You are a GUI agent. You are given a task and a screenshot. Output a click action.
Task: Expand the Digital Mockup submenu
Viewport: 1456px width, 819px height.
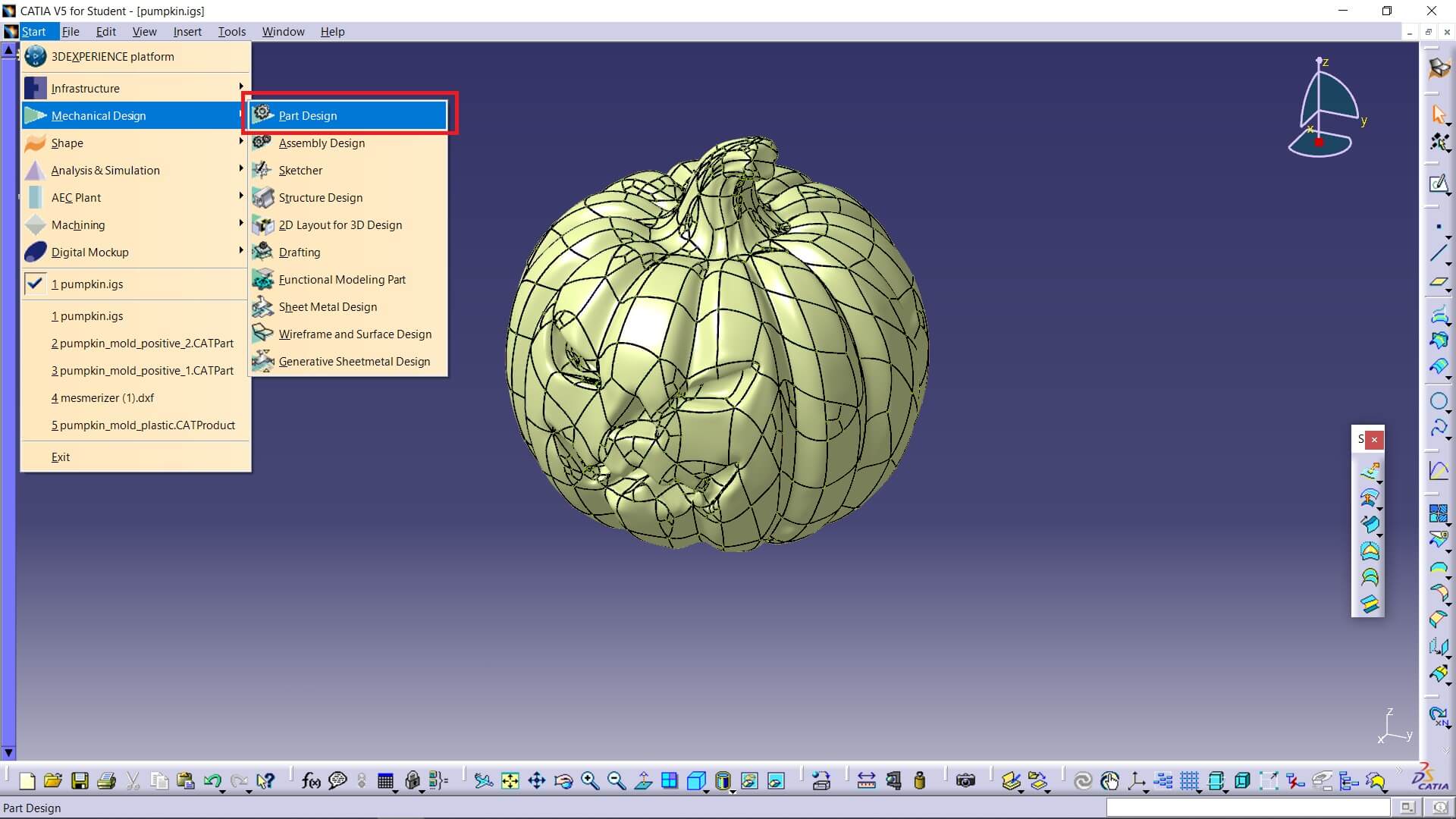pos(135,252)
